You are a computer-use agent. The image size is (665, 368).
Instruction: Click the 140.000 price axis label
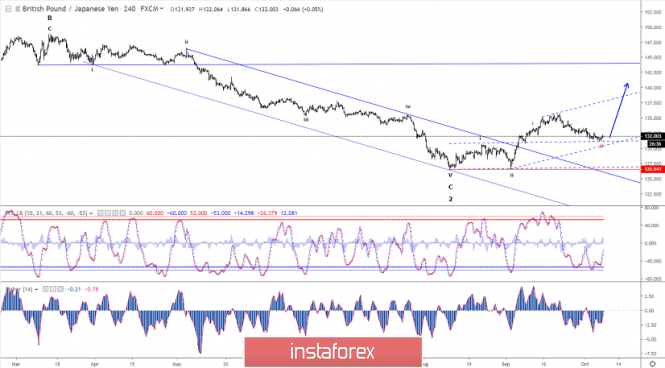(653, 88)
